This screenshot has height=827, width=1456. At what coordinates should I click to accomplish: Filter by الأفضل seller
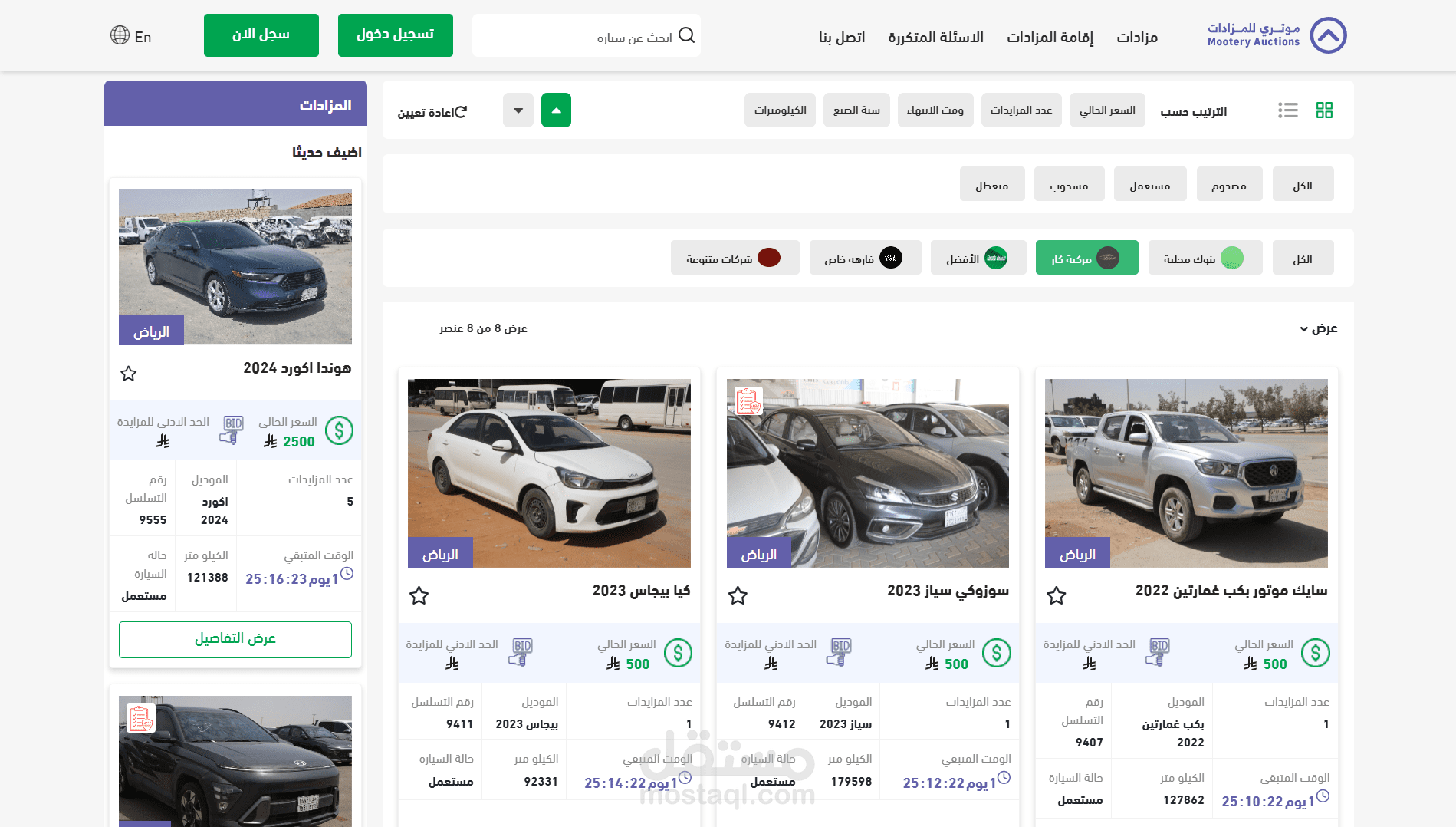coord(978,258)
